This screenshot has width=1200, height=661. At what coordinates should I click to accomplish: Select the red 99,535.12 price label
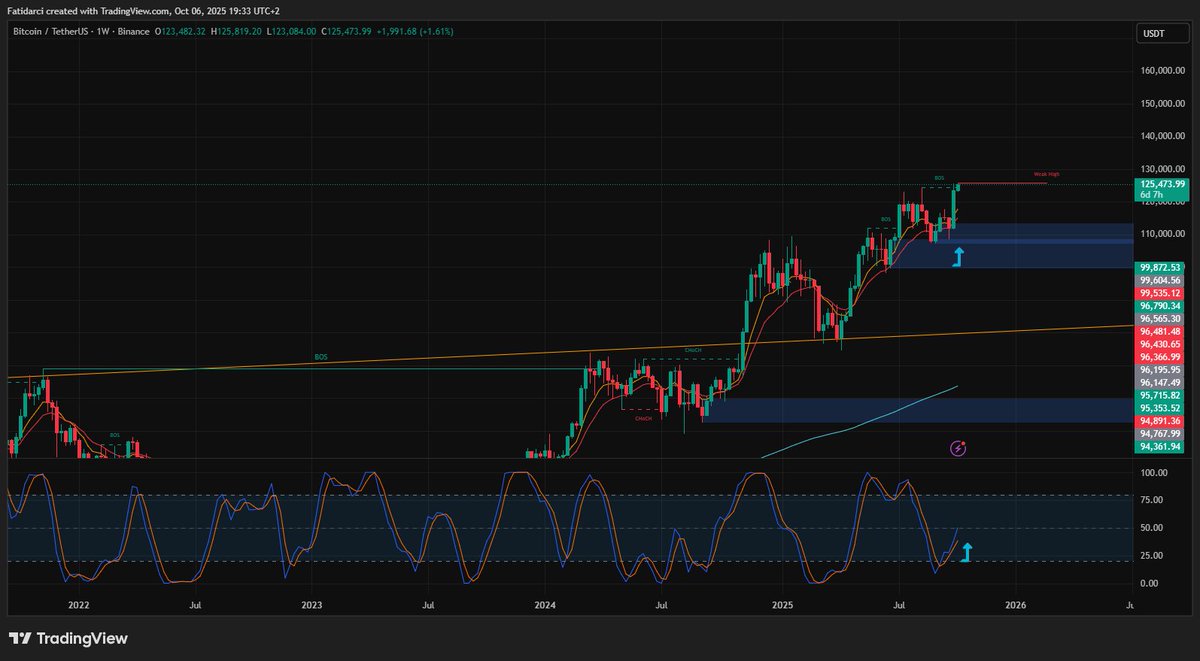coord(1161,294)
